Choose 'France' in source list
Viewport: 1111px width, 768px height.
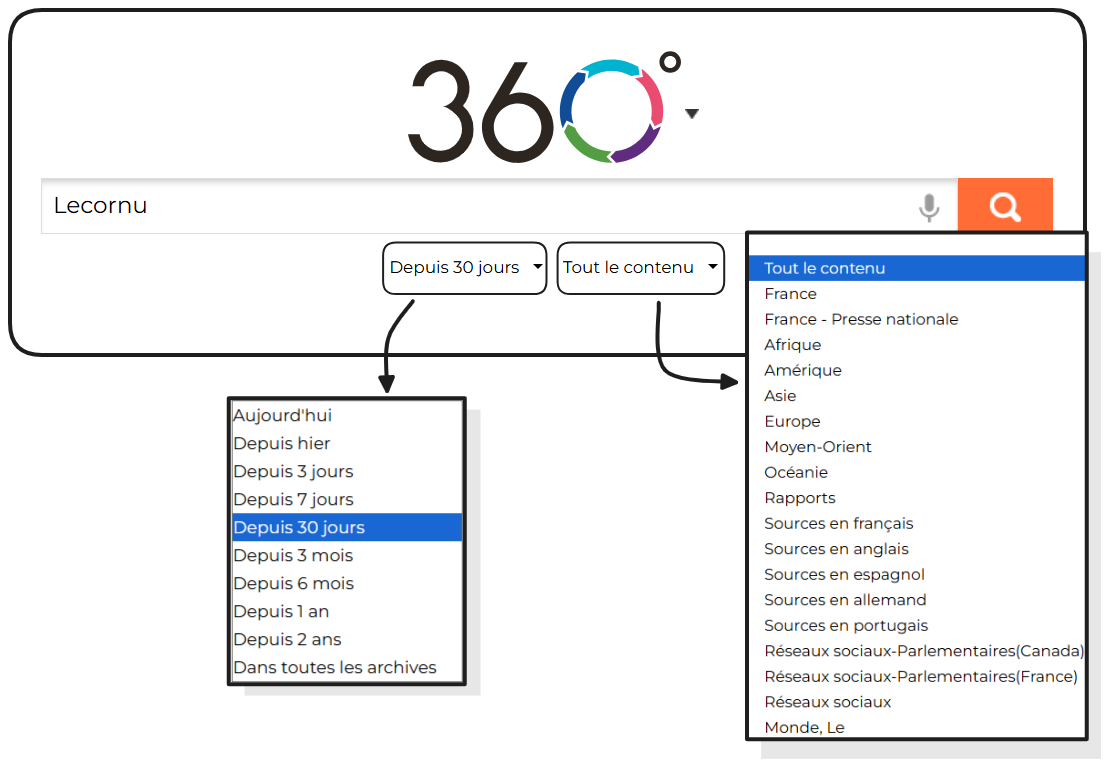click(x=917, y=294)
